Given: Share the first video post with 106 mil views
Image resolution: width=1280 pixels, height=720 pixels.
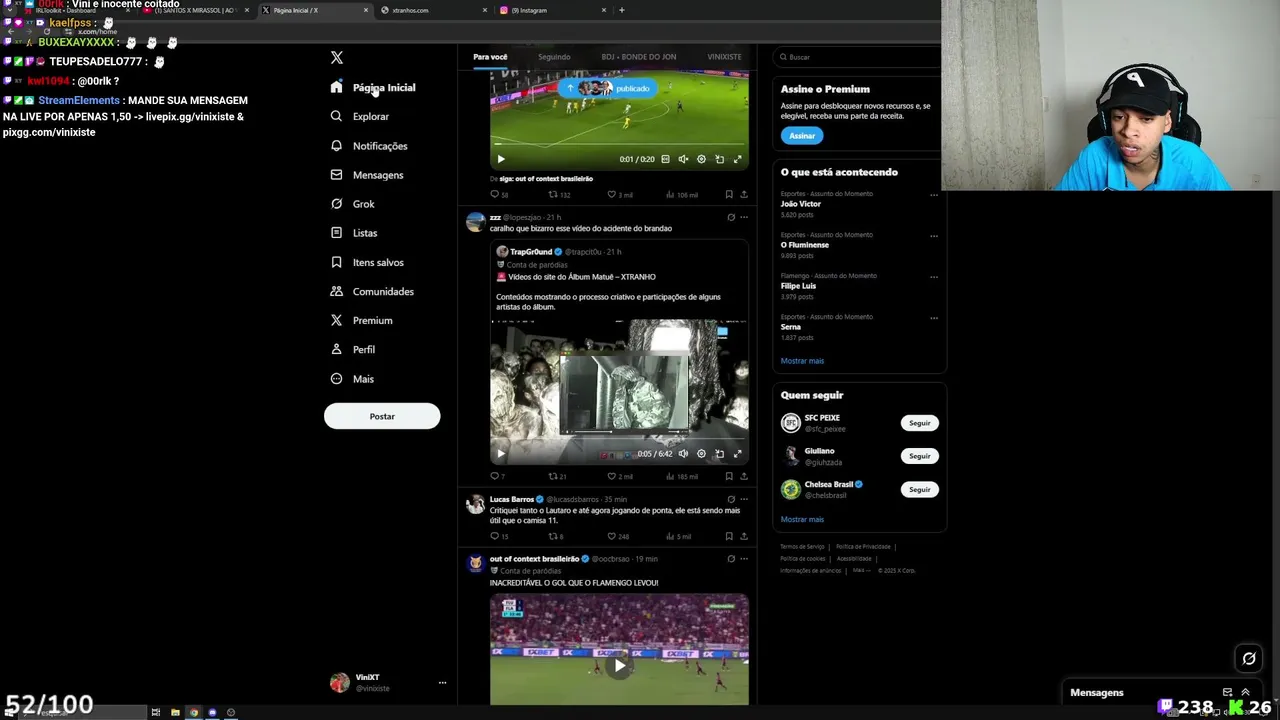Looking at the screenshot, I should click(x=743, y=194).
